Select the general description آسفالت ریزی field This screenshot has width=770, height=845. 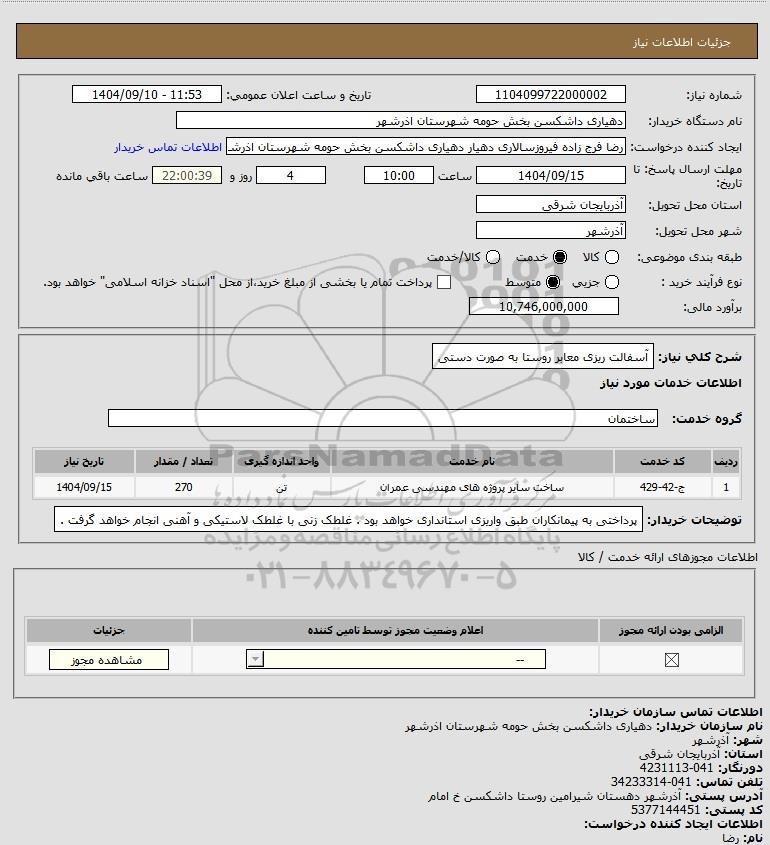point(543,357)
